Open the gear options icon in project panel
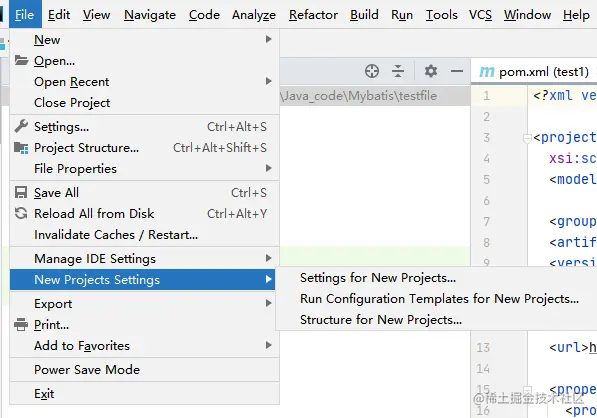The width and height of the screenshot is (597, 418). [x=431, y=71]
